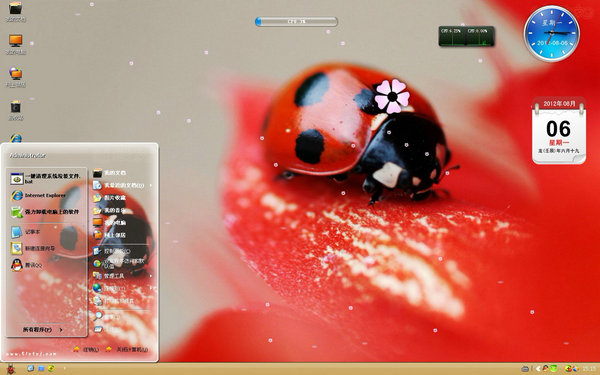Open the My Computer monitor desktop icon
Viewport: 600px width, 375px height.
16,44
